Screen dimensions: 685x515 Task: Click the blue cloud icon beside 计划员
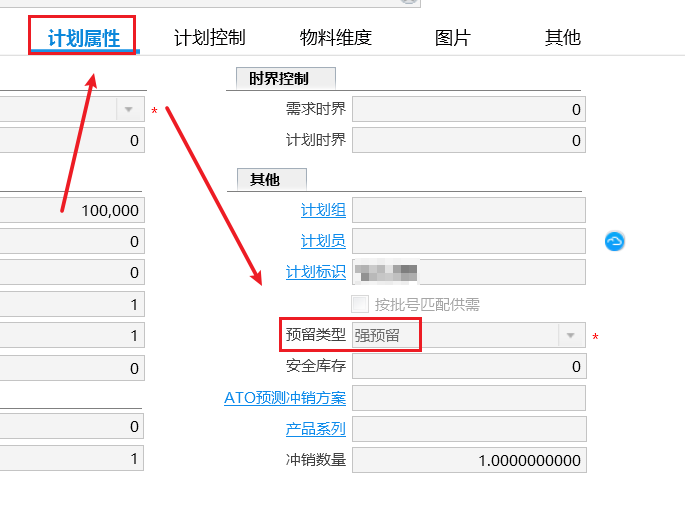click(x=615, y=241)
